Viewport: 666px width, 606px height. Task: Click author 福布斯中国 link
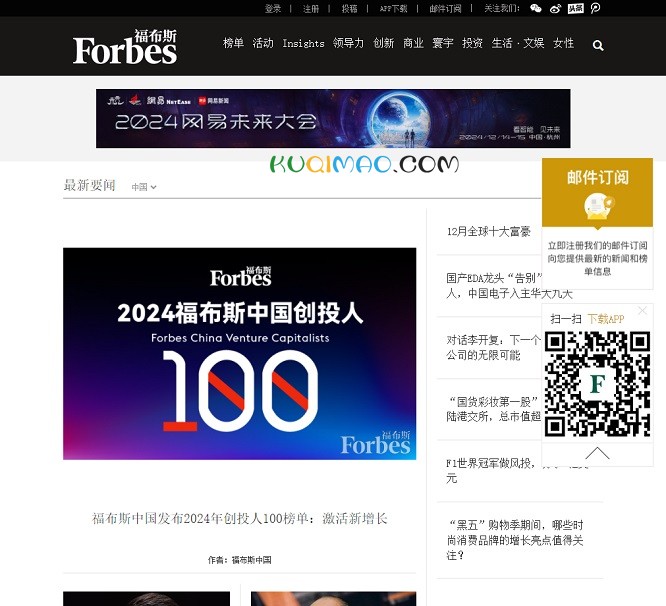pos(251,560)
